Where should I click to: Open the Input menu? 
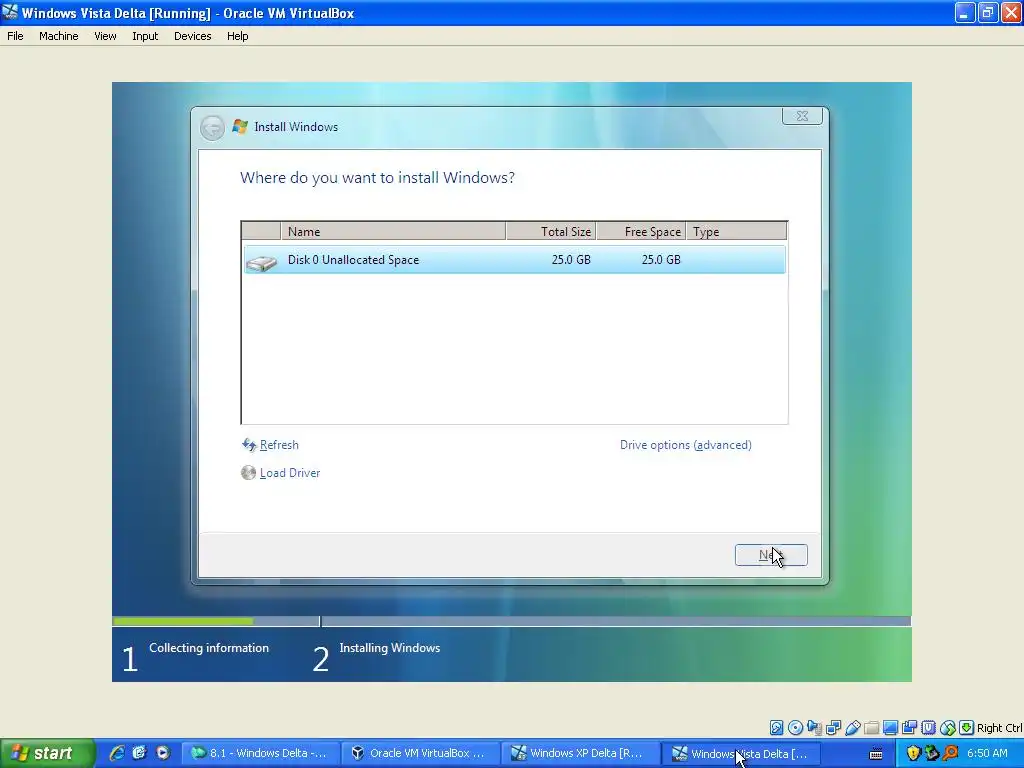(x=145, y=36)
